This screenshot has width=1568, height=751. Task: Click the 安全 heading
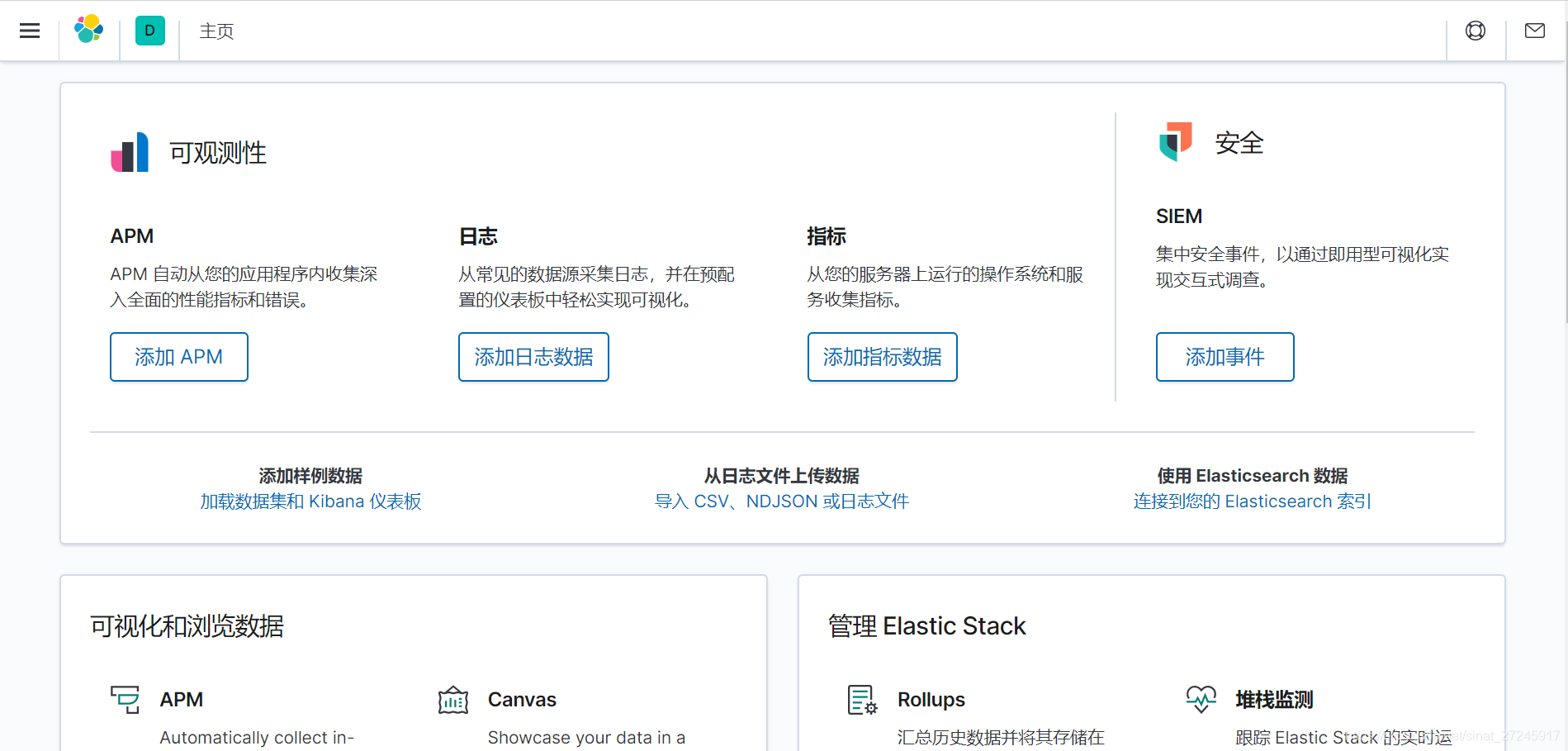(1239, 143)
